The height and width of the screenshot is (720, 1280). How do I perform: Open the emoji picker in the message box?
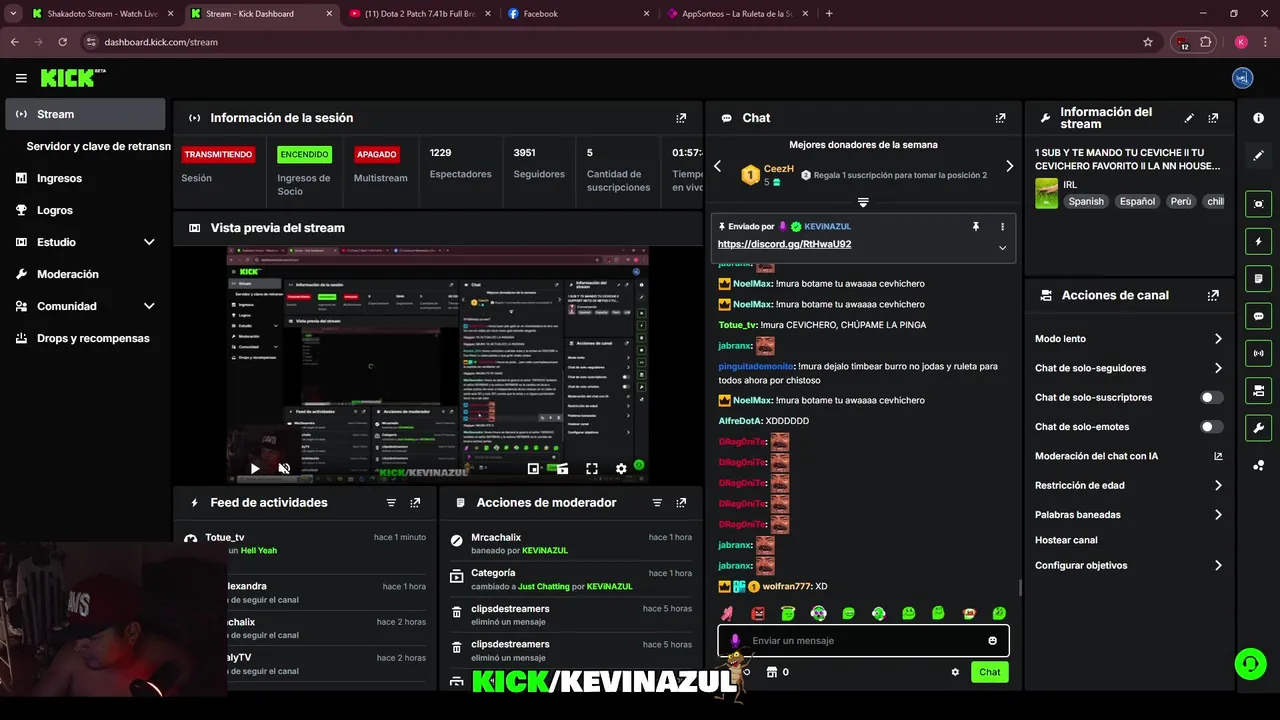[992, 641]
